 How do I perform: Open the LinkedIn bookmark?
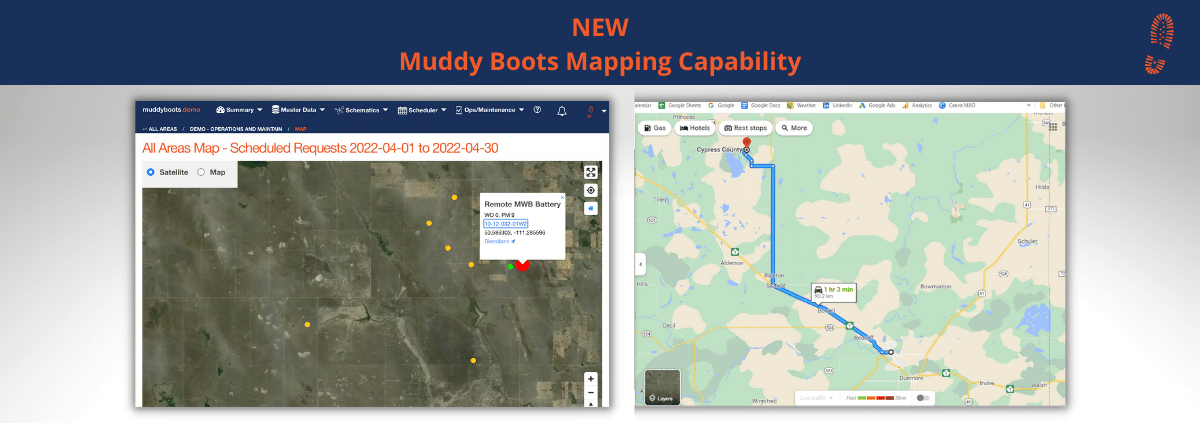tap(837, 104)
